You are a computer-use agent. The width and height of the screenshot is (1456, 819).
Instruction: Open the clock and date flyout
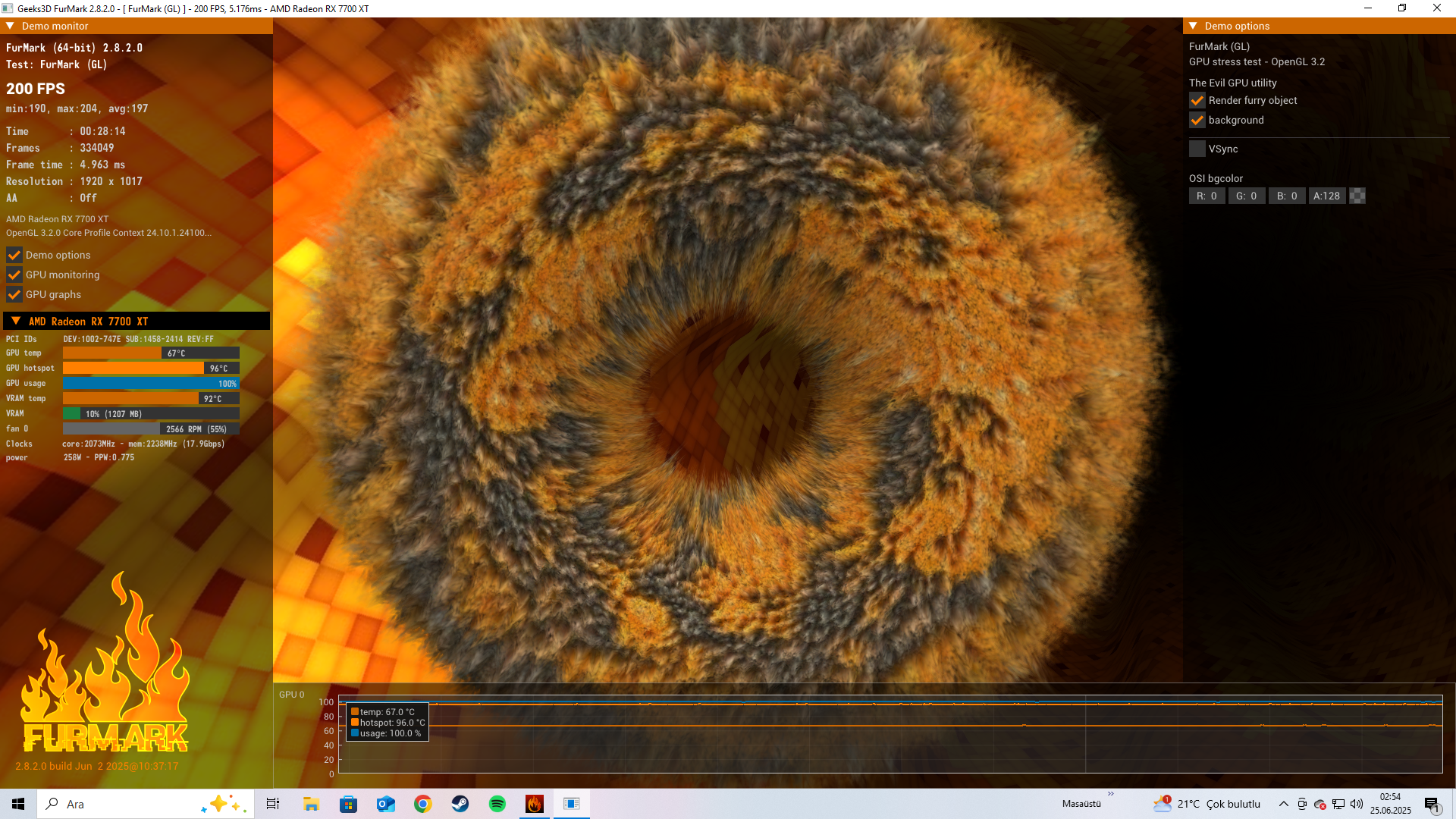pyautogui.click(x=1391, y=804)
